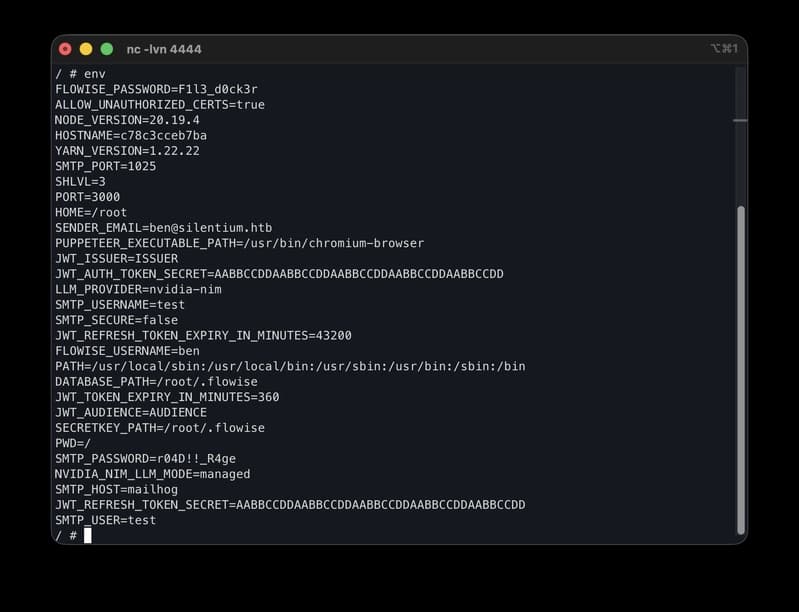799x612 pixels.
Task: Click the JWT_REFRESH_TOKEN_SECRET line
Action: [x=290, y=505]
